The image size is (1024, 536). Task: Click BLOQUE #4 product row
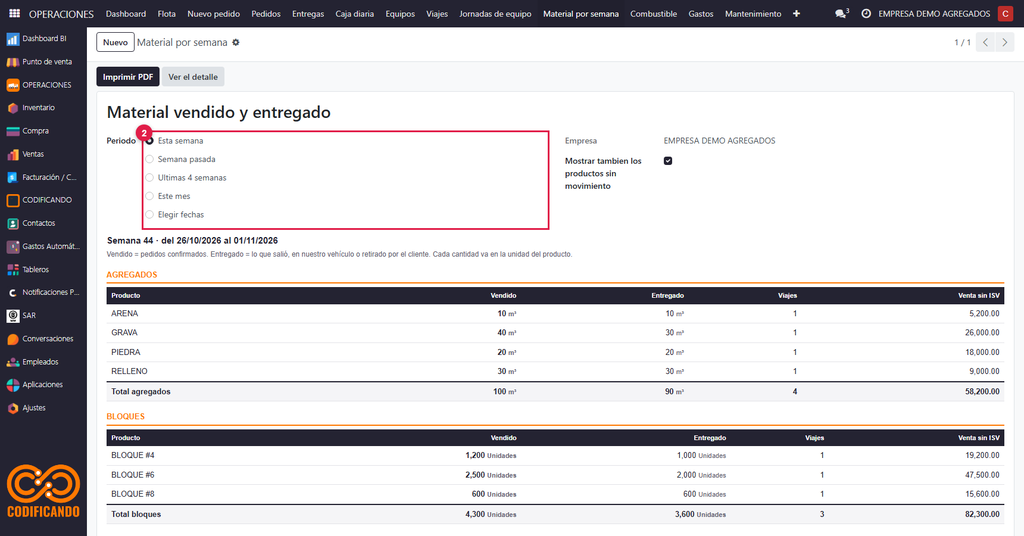(x=555, y=456)
